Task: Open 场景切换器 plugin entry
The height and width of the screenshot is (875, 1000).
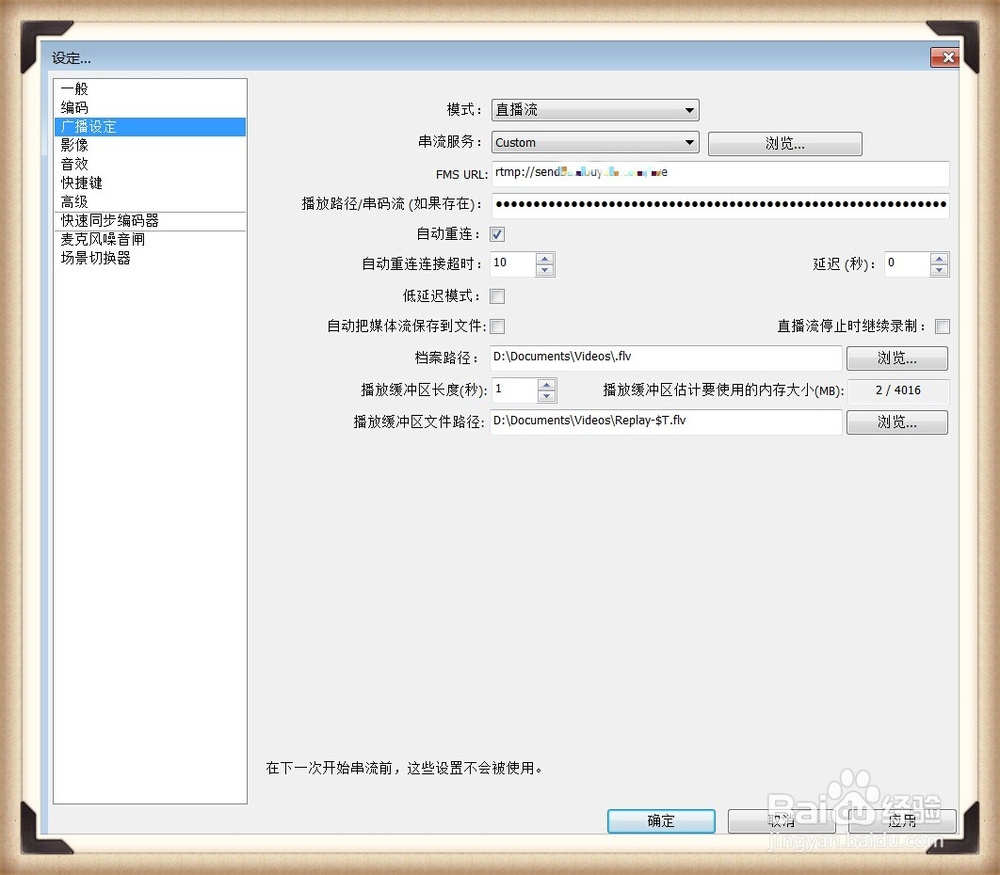Action: click(150, 258)
